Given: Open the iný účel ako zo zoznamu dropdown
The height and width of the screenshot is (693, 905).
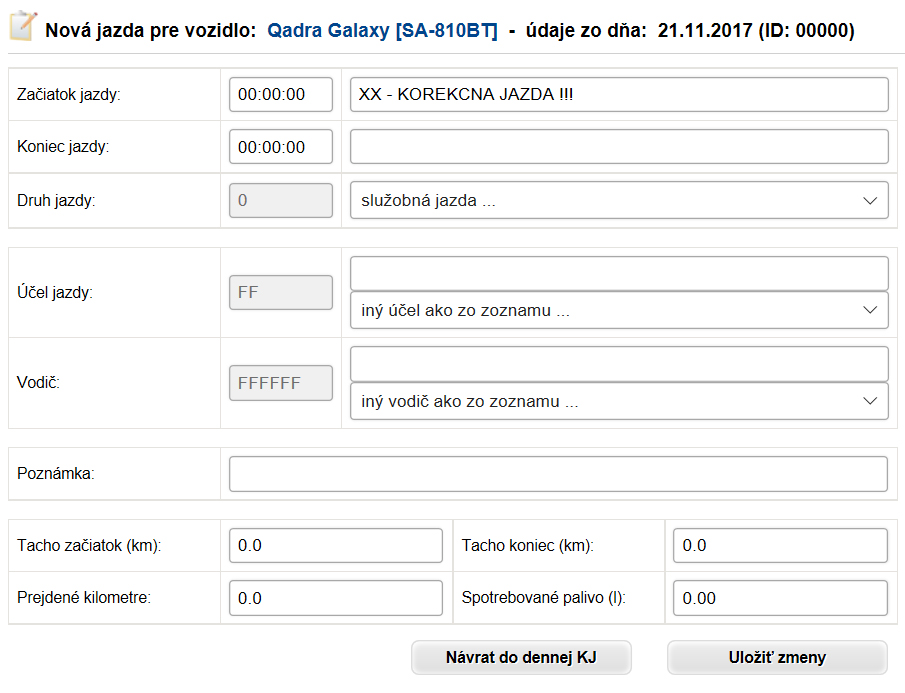Looking at the screenshot, I should pos(619,310).
